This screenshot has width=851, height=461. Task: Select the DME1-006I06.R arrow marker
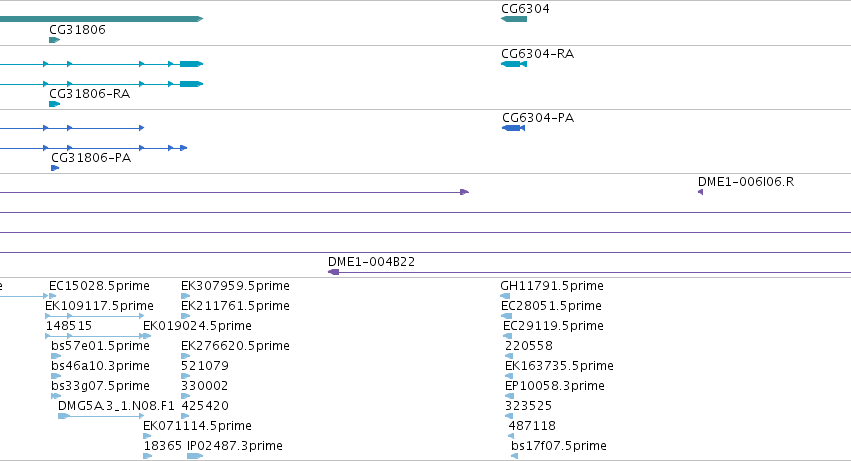point(701,192)
